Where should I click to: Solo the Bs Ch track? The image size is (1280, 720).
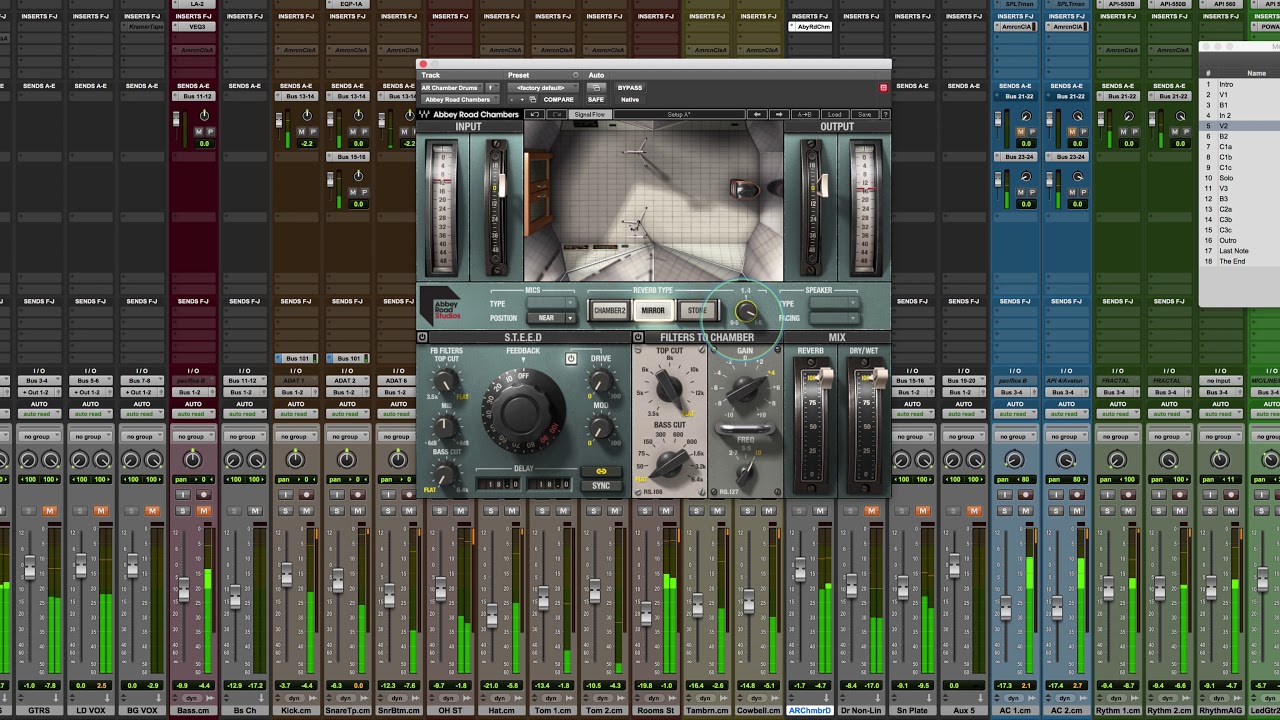[x=234, y=511]
